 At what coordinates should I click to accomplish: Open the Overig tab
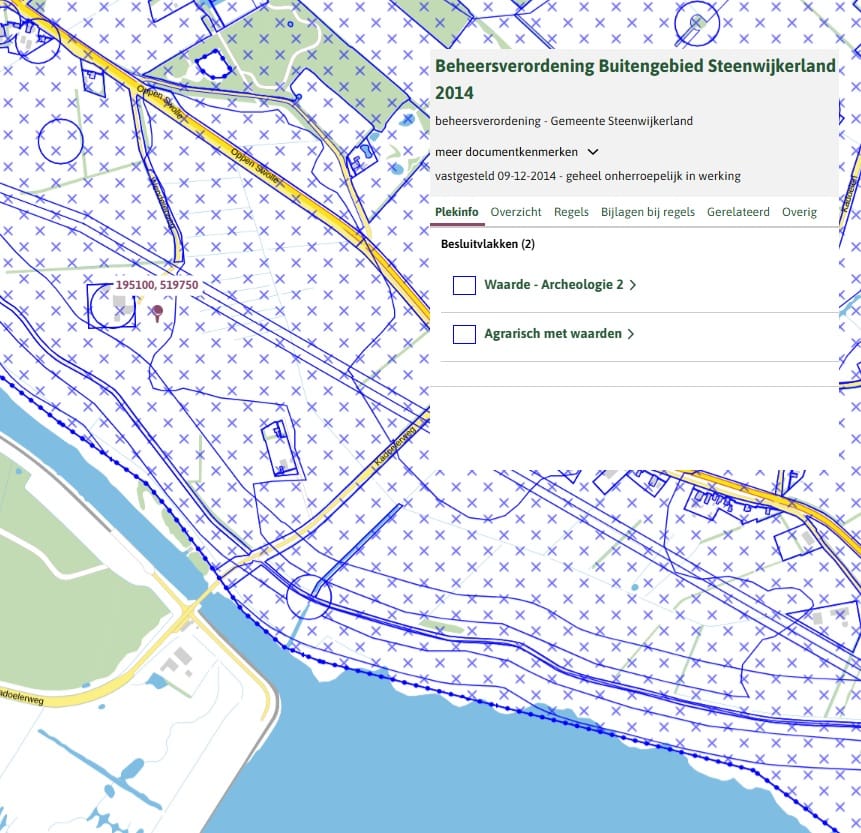point(799,212)
